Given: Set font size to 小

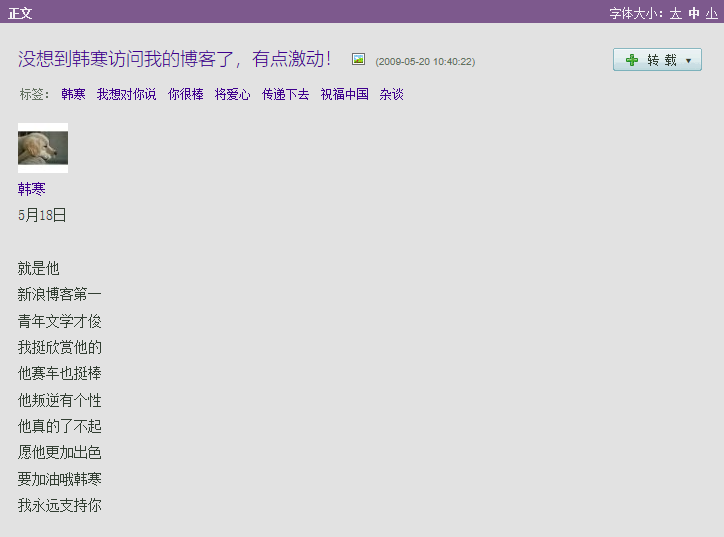Looking at the screenshot, I should coord(712,13).
